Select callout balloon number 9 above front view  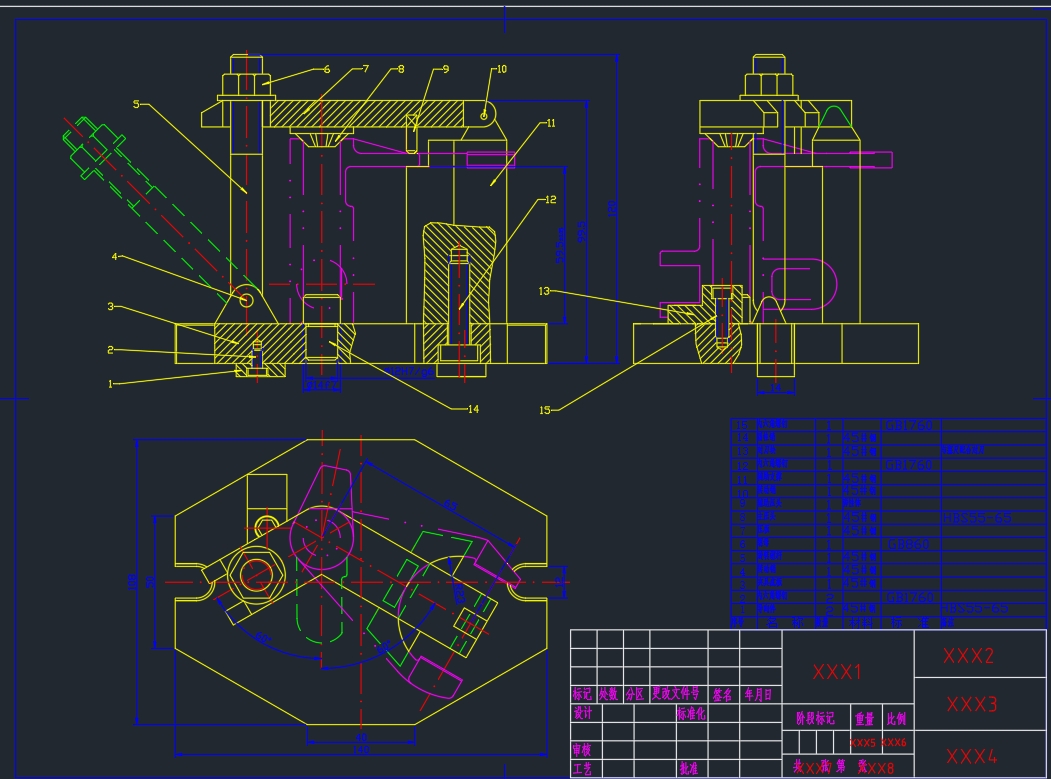pos(446,68)
